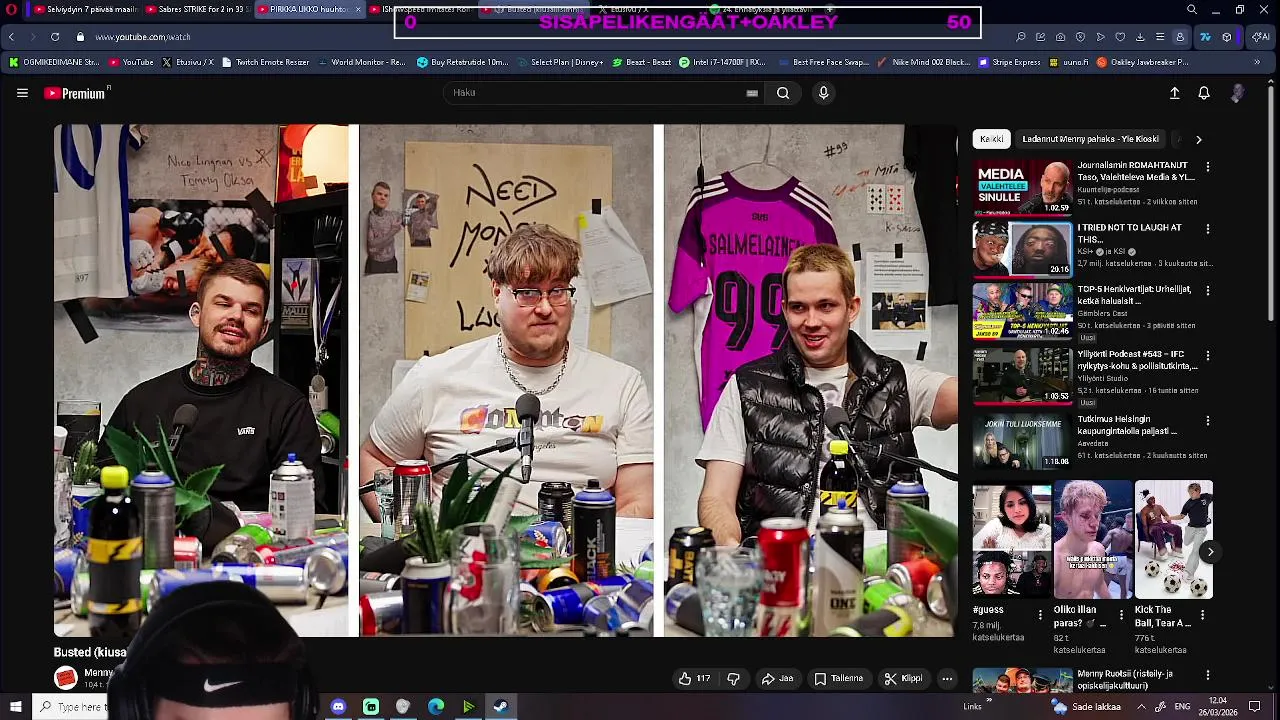The image size is (1280, 720).
Task: Open options for 'Menny Ruotsii' video
Action: pyautogui.click(x=1208, y=676)
